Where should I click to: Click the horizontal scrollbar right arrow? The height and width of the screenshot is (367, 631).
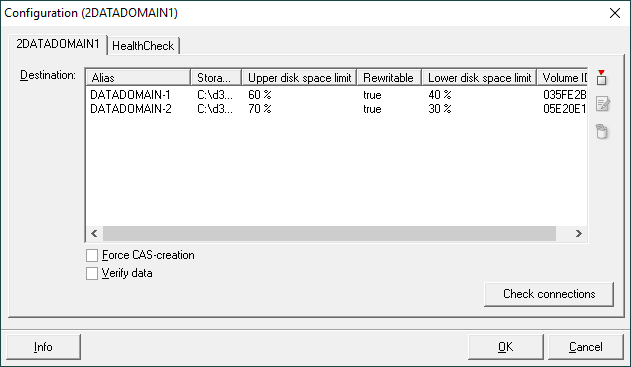579,233
